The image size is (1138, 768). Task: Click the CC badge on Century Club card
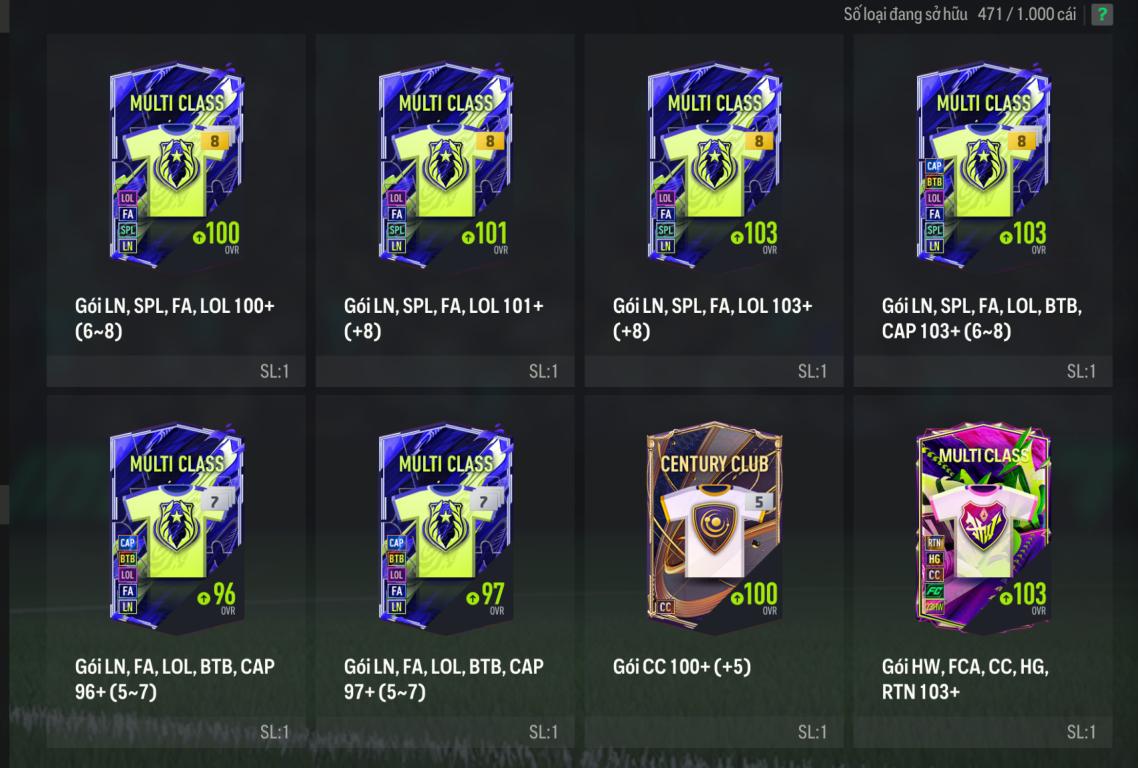click(665, 607)
